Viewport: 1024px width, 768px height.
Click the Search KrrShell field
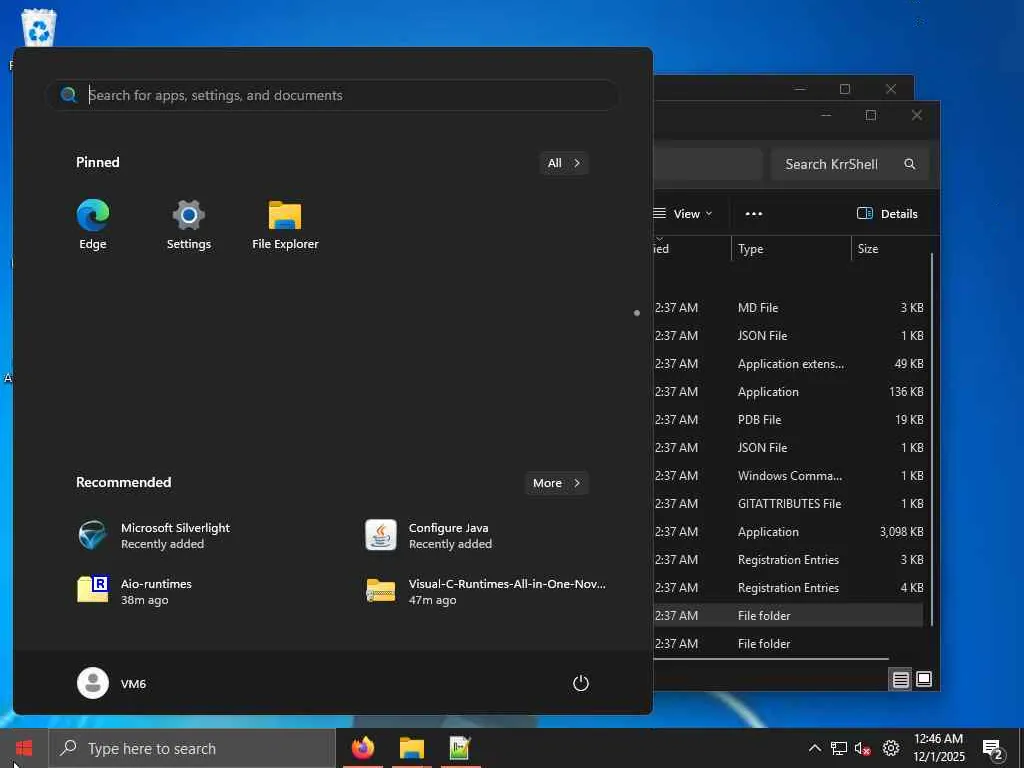pos(849,165)
